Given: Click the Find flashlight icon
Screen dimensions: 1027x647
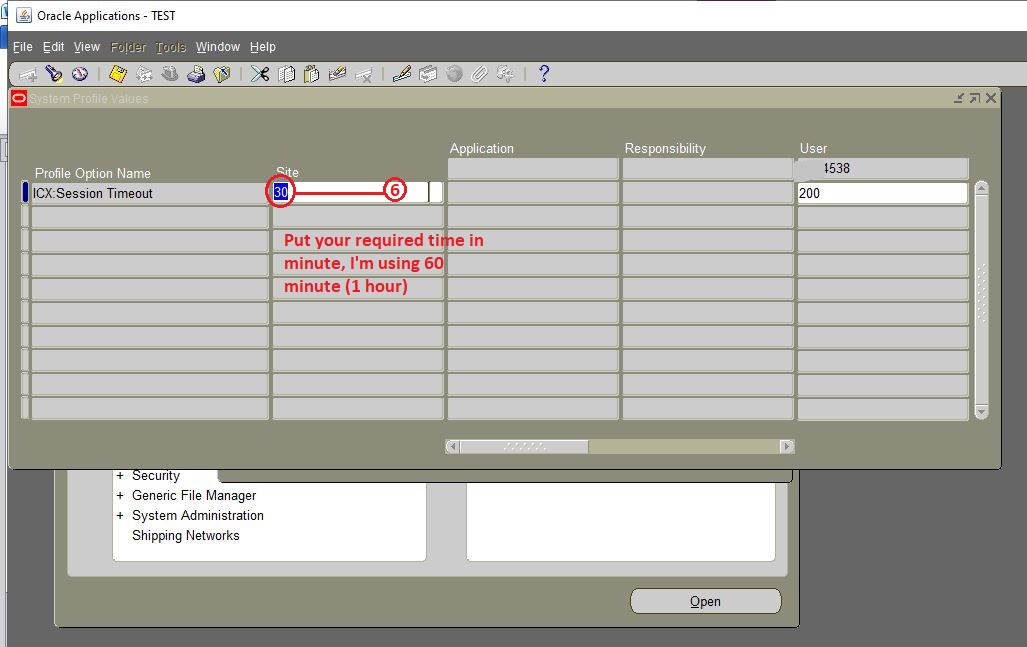Looking at the screenshot, I should click(x=54, y=73).
